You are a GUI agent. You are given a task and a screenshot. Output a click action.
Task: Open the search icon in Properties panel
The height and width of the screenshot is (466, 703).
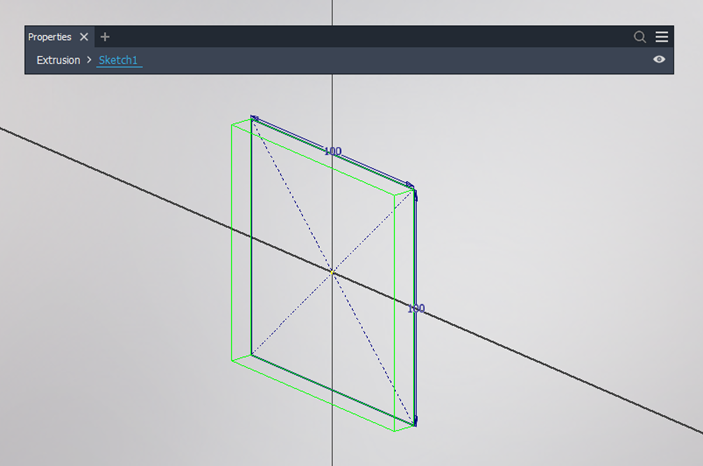(640, 37)
